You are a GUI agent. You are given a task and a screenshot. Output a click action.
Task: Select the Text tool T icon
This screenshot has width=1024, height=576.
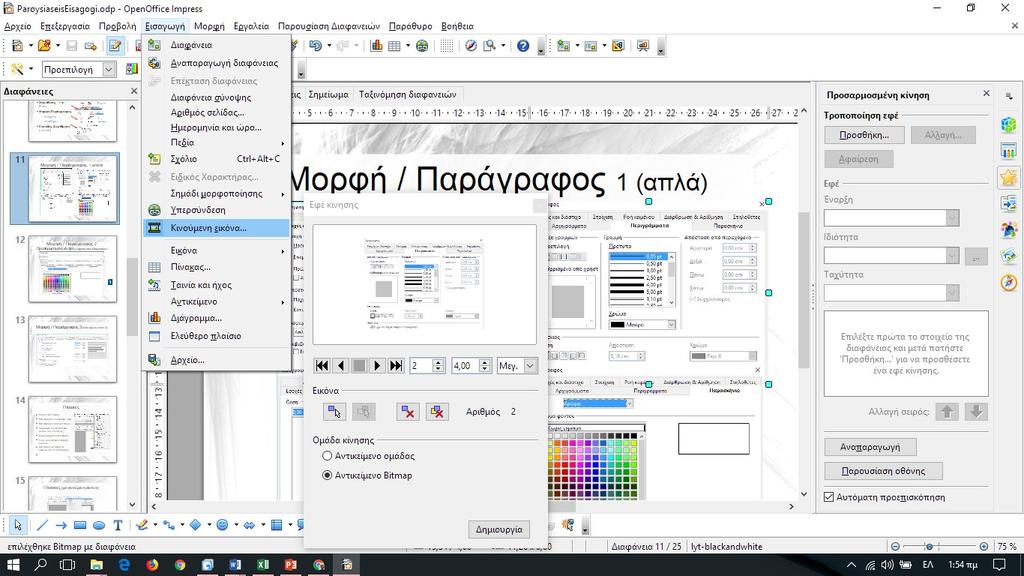pos(118,525)
